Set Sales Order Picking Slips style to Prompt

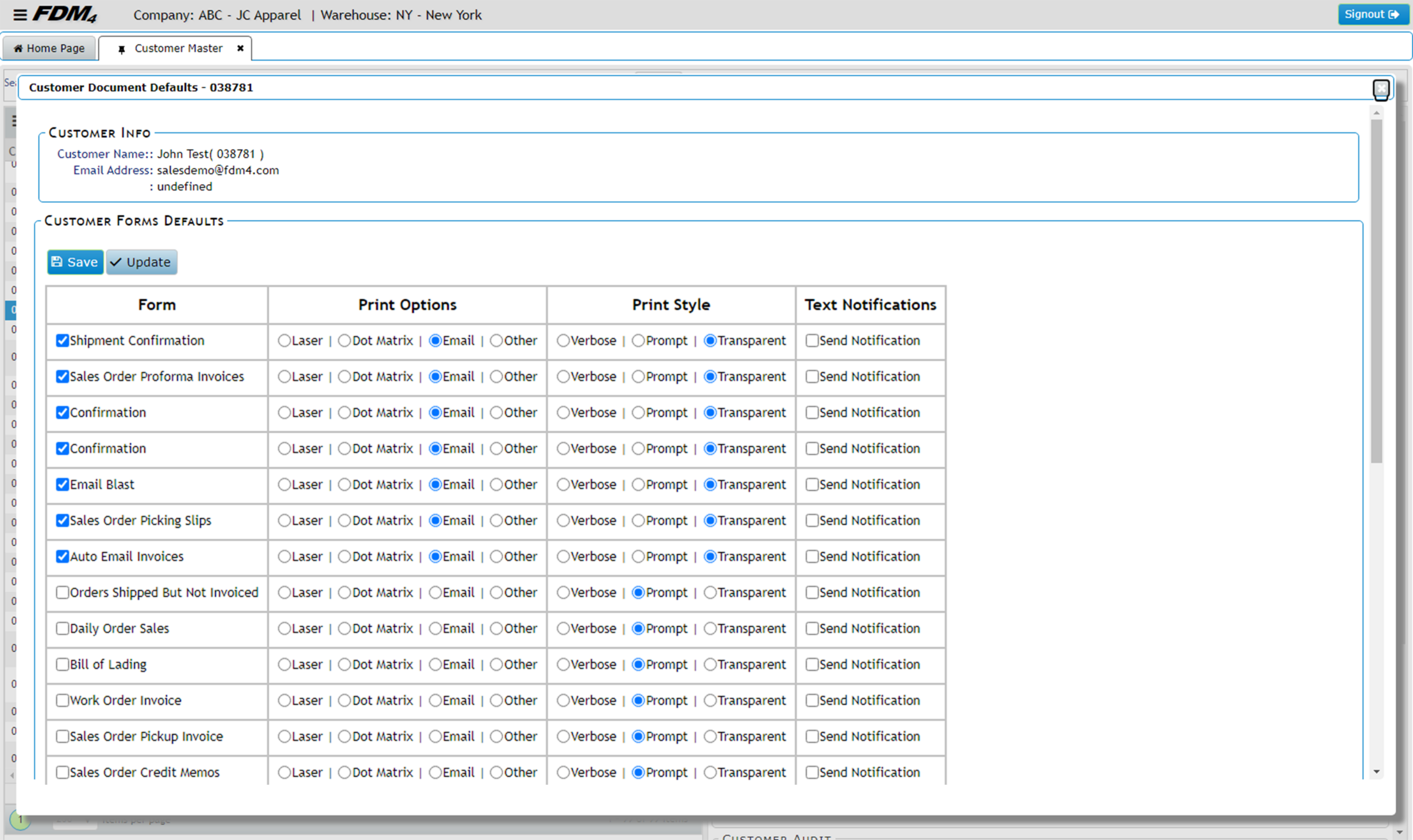coord(638,520)
